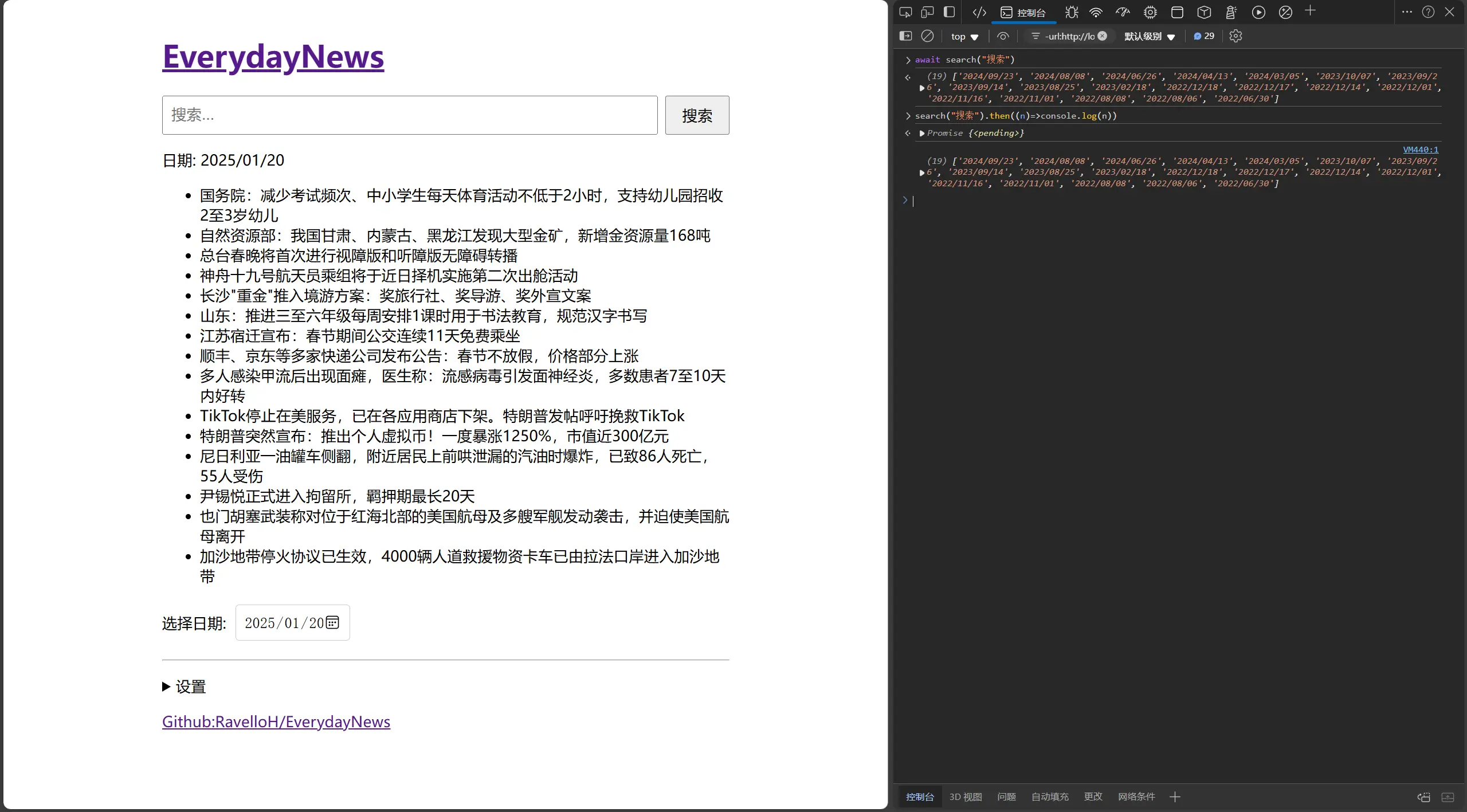Open the 3D View cube icon

click(1204, 12)
